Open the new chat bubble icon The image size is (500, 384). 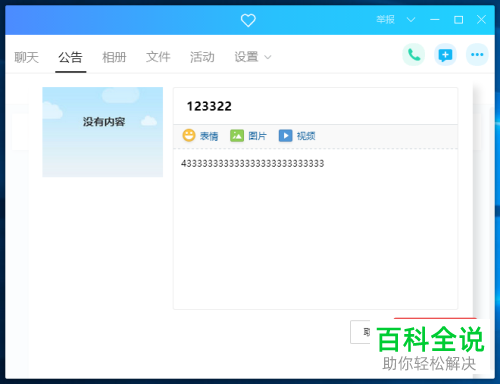point(445,55)
